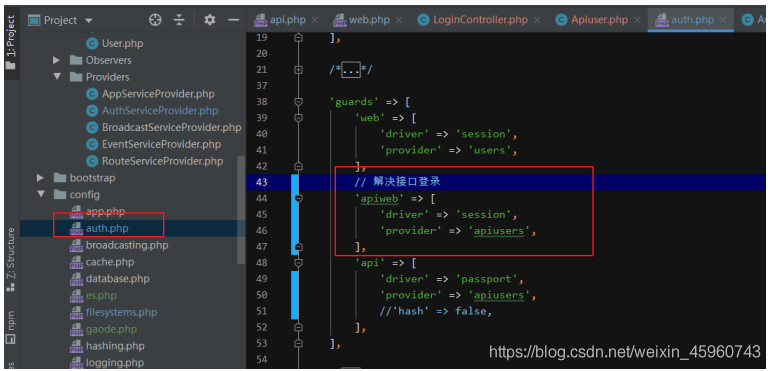Close the auth.php tab
Image resolution: width=771 pixels, height=371 pixels.
[x=723, y=20]
